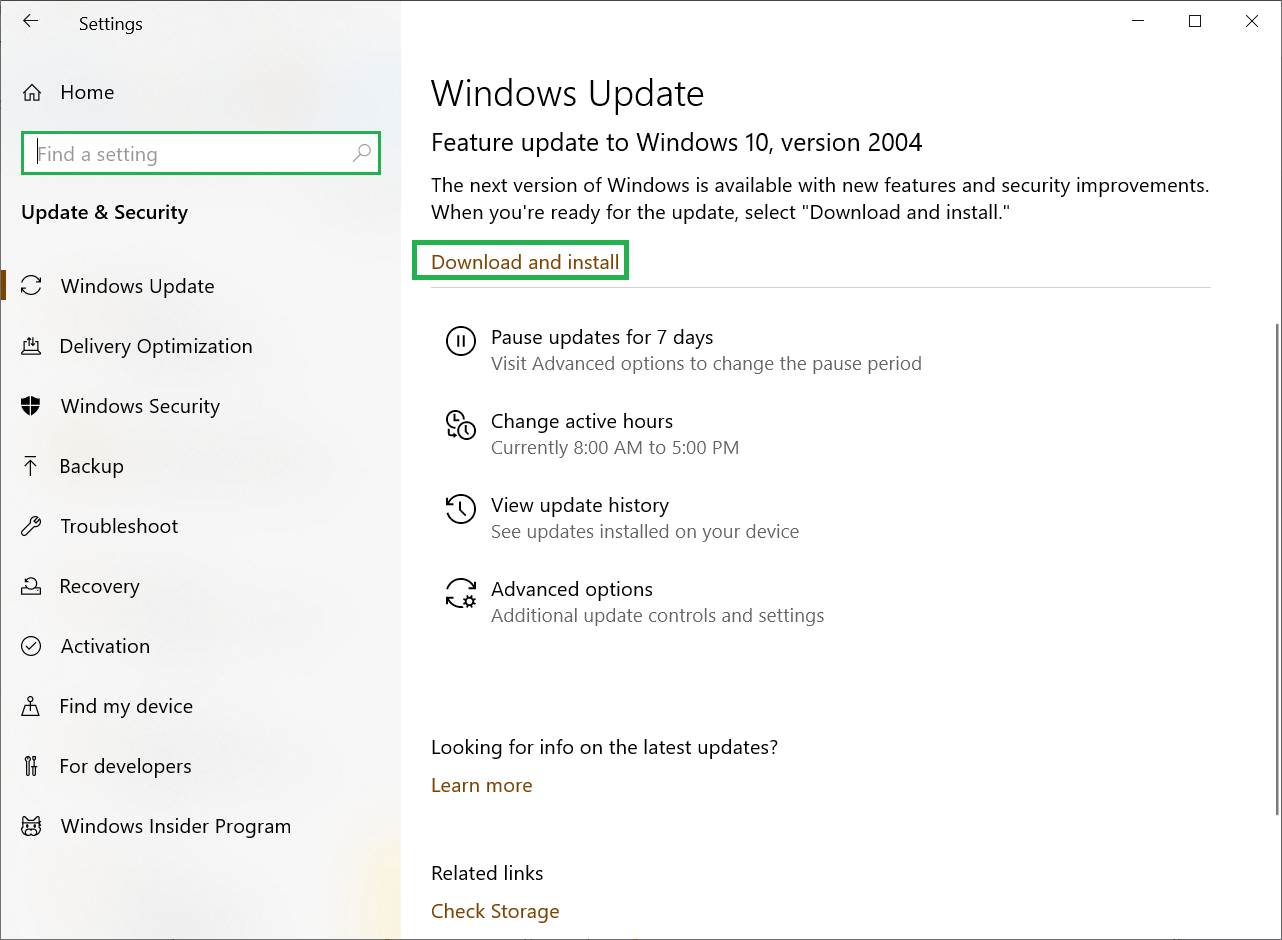Screen dimensions: 1282x940
Task: Click the Find my device icon
Action: pos(31,706)
